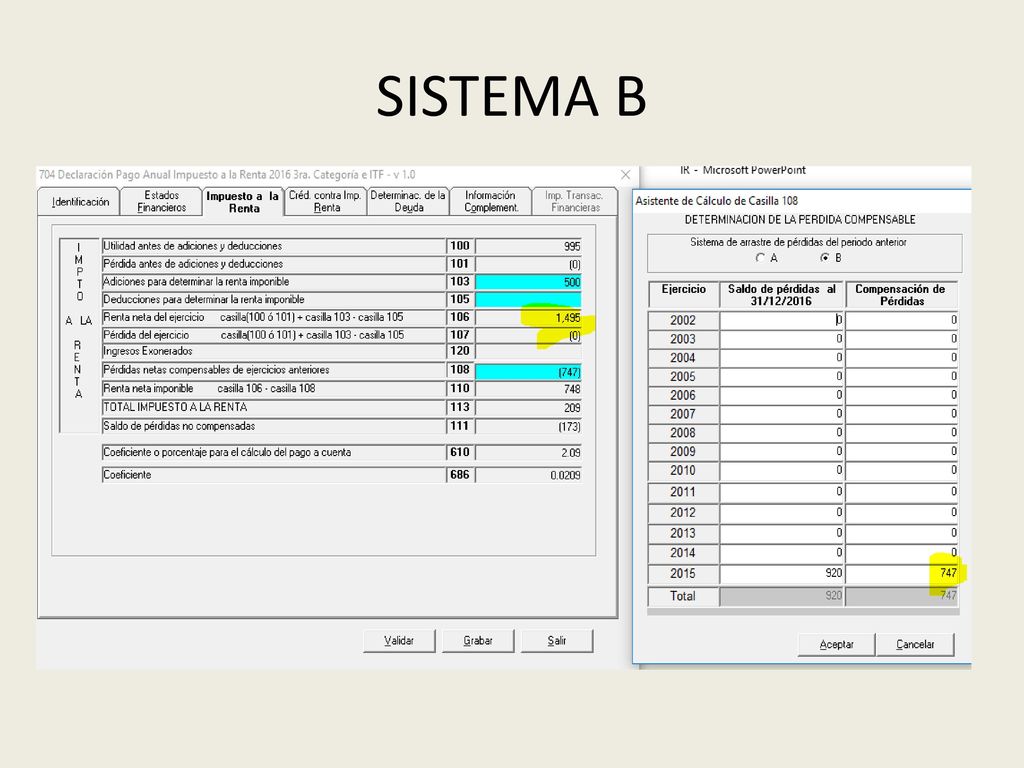Click 'TOTAL IMPUESTO A LA RENTA' label

(175, 407)
